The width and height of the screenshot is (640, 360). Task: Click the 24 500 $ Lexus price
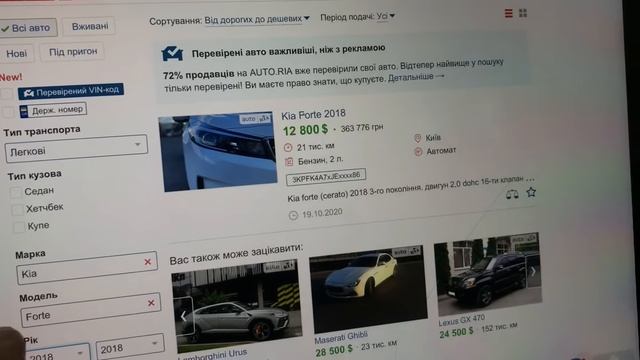point(456,332)
